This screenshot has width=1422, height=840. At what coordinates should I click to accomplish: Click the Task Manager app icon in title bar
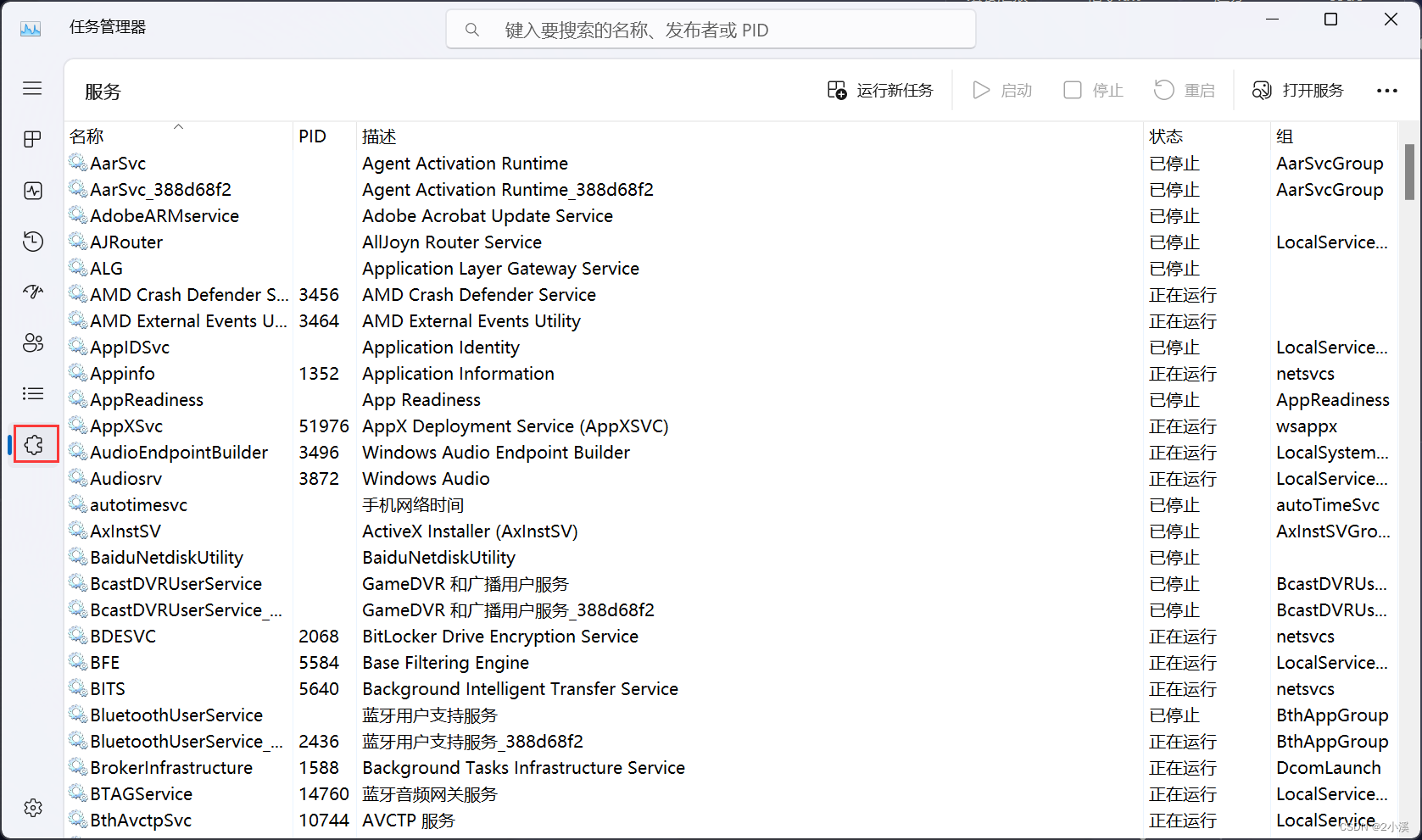(x=31, y=28)
